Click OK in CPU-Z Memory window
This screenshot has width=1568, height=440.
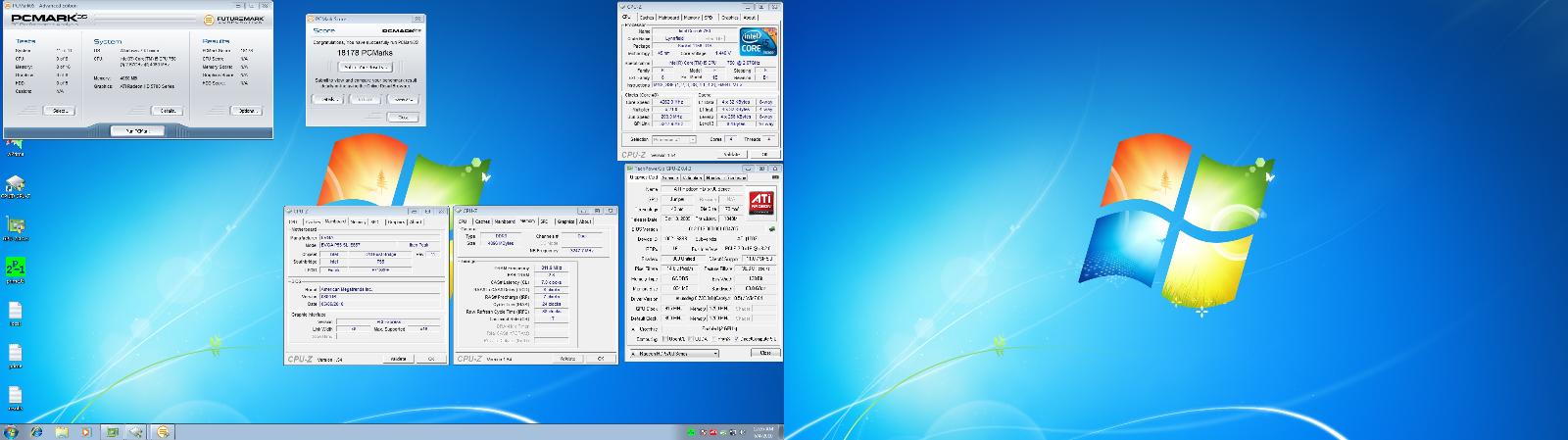[x=600, y=359]
